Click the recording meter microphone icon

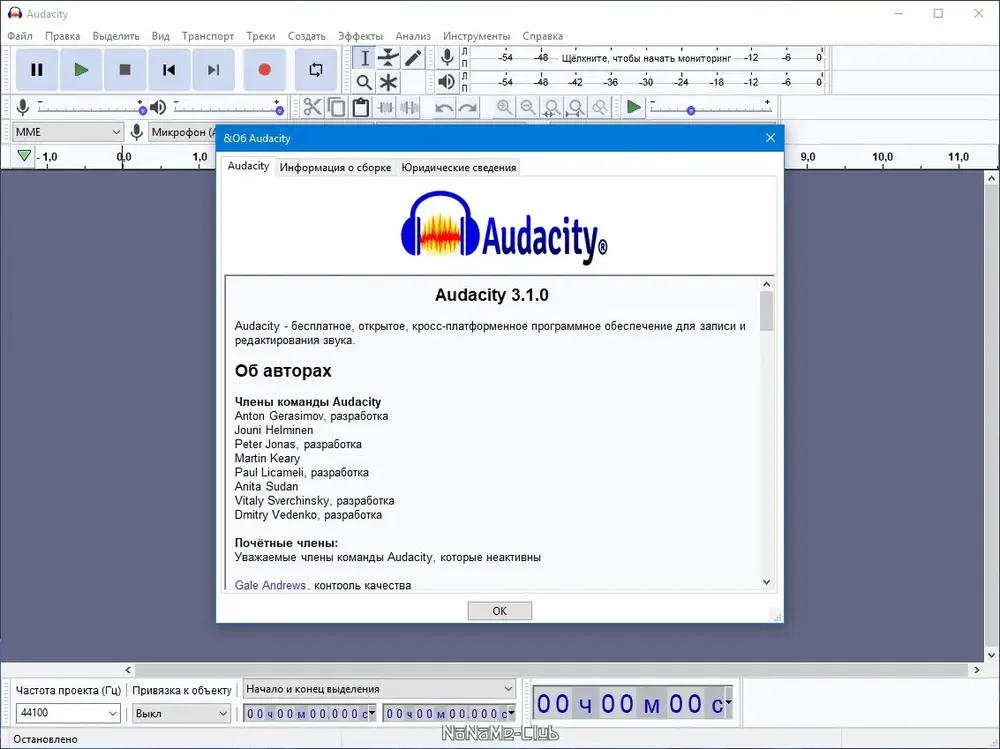point(448,57)
